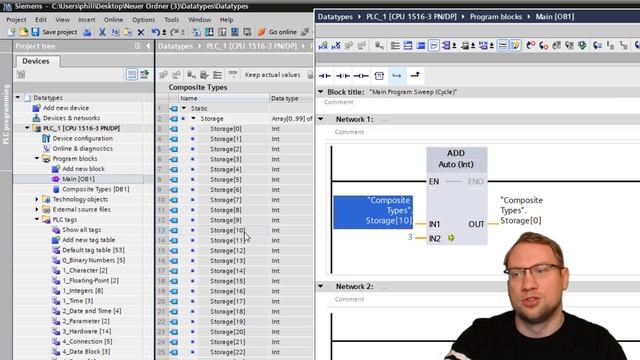Open the Online menu
Image resolution: width=640 pixels, height=360 pixels.
pos(113,20)
